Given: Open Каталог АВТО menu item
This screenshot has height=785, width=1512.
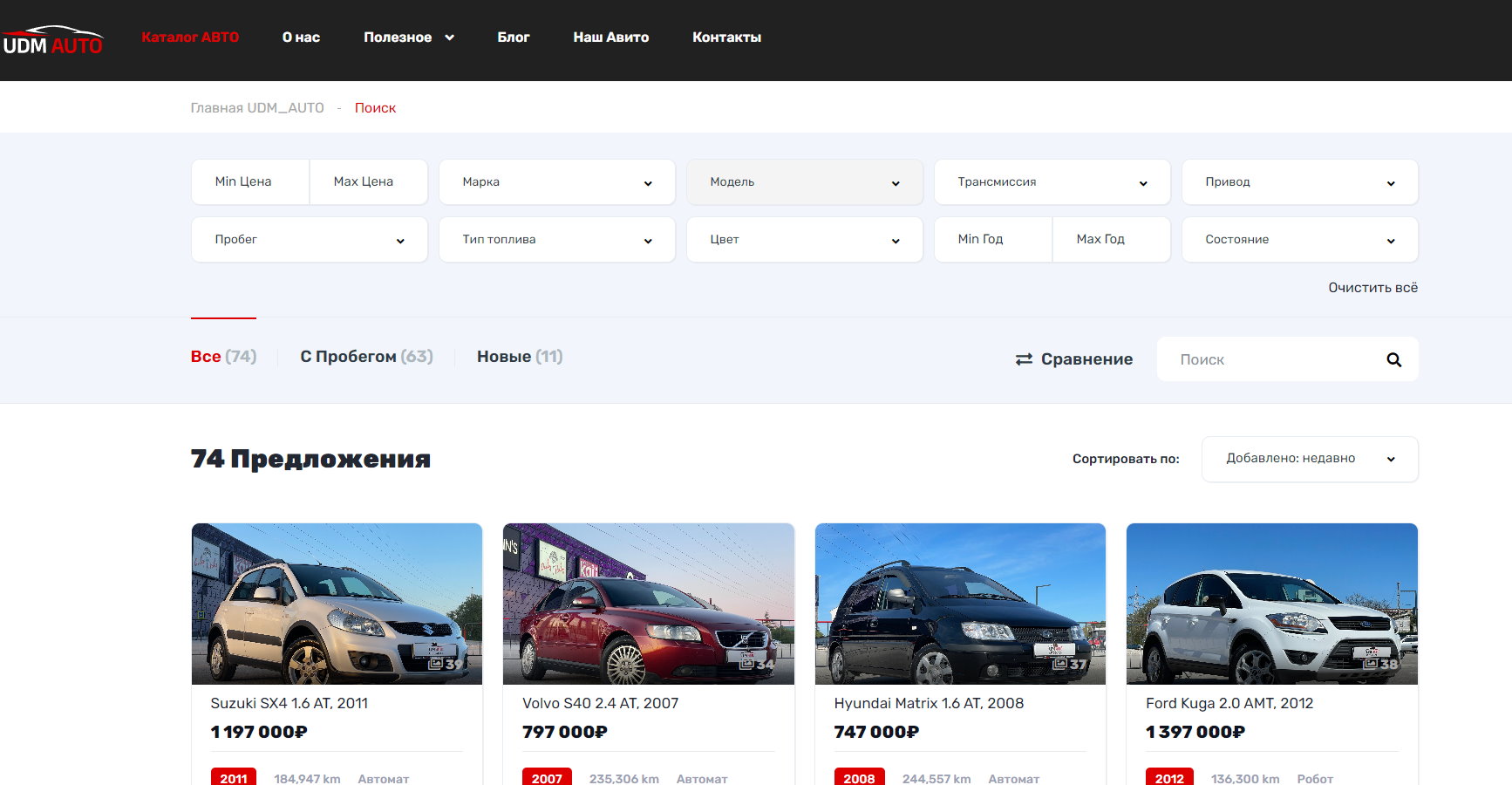Looking at the screenshot, I should [x=190, y=38].
